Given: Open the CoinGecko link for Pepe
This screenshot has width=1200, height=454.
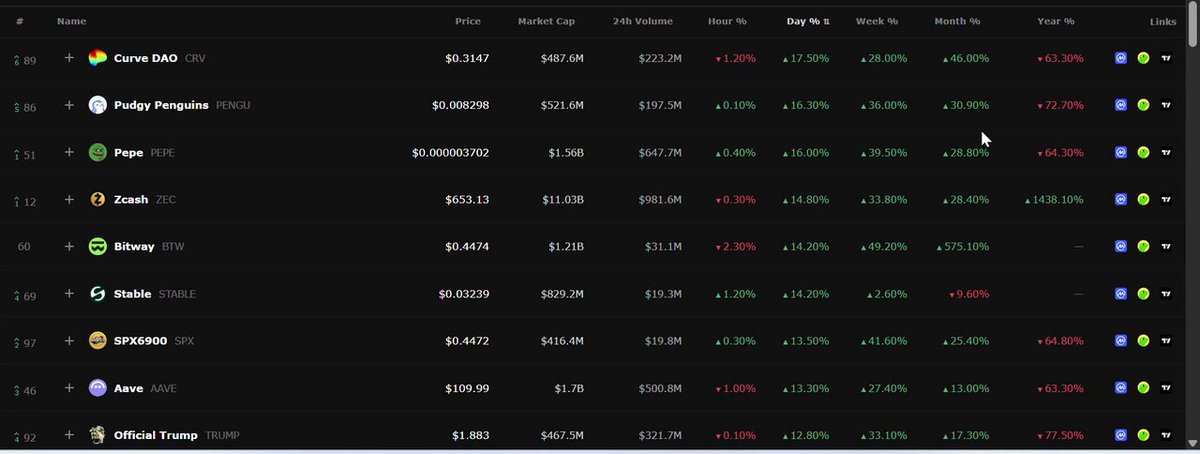Looking at the screenshot, I should tap(1143, 153).
